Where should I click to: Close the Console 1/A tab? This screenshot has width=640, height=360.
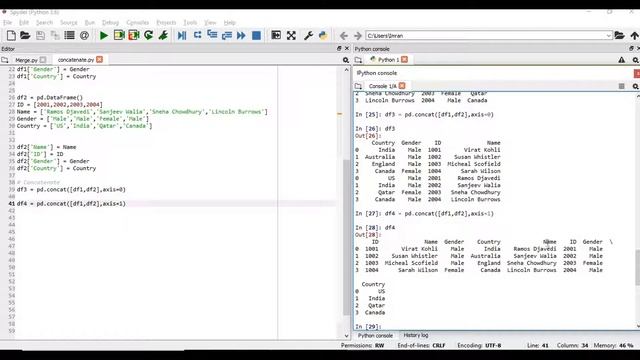click(x=402, y=86)
